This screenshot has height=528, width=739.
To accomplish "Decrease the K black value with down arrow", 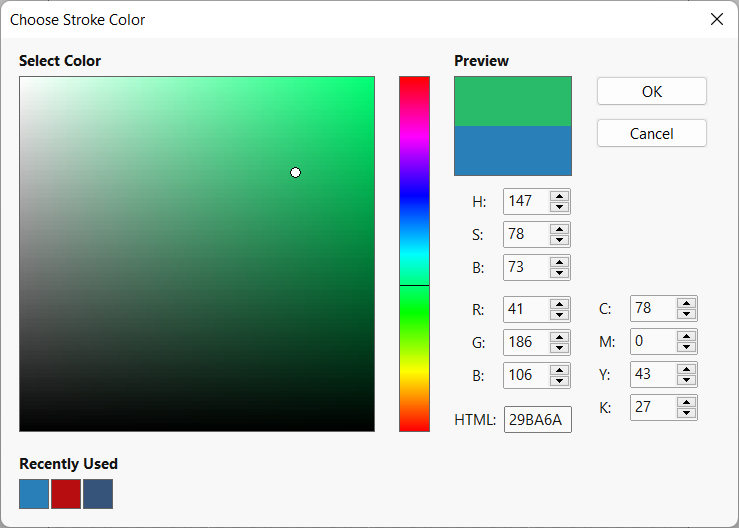I will 686,414.
